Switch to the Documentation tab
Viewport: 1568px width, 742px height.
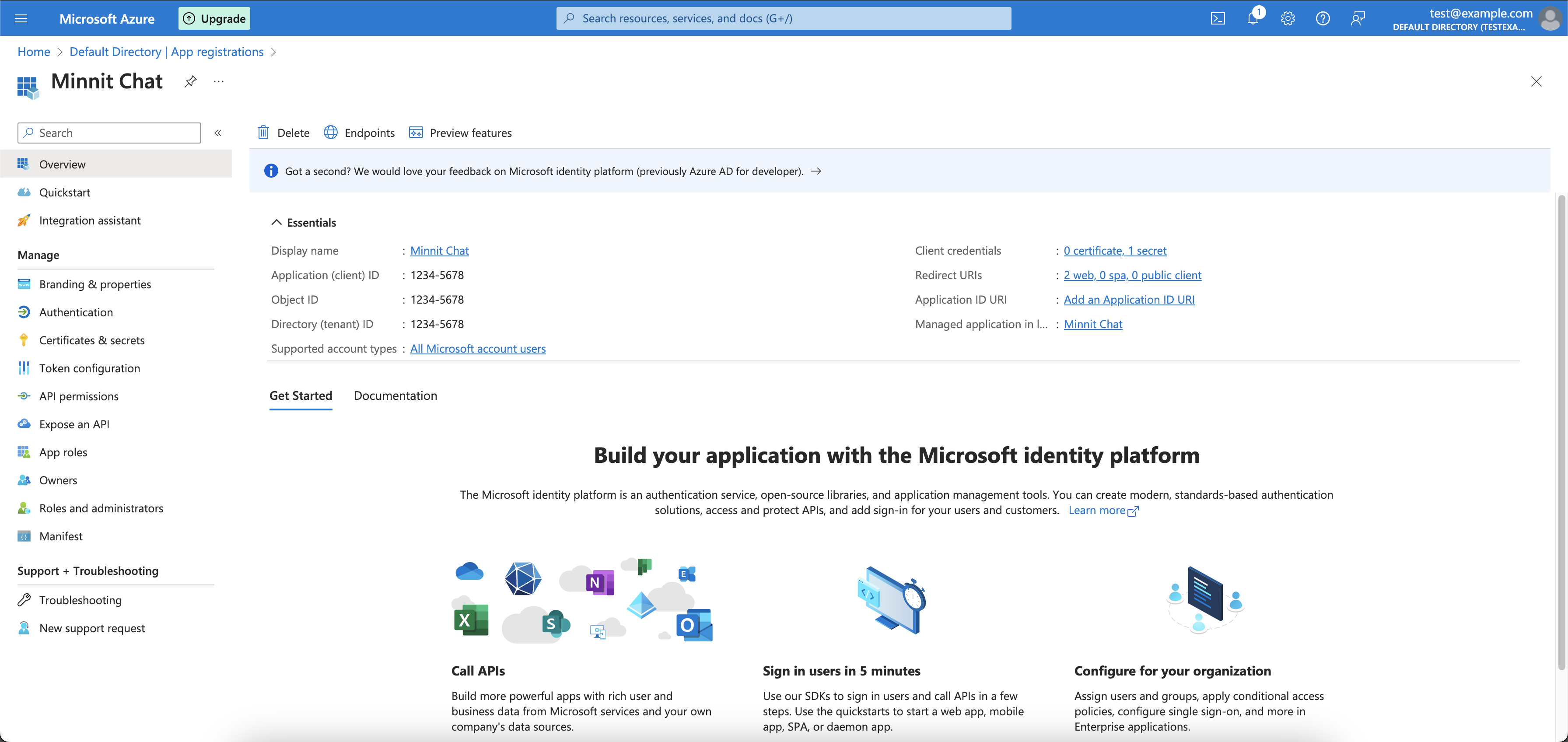click(395, 395)
